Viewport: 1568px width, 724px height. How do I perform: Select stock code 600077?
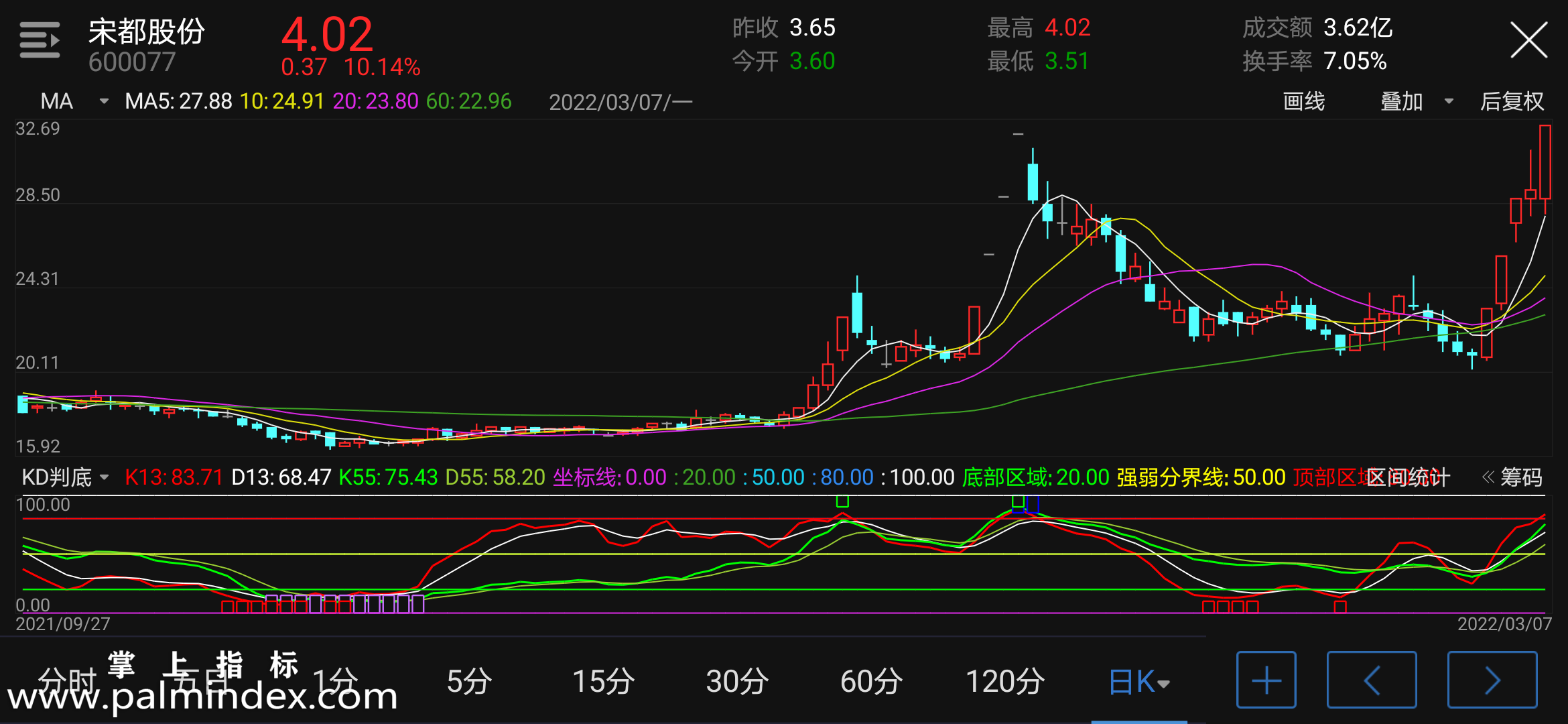pyautogui.click(x=132, y=62)
